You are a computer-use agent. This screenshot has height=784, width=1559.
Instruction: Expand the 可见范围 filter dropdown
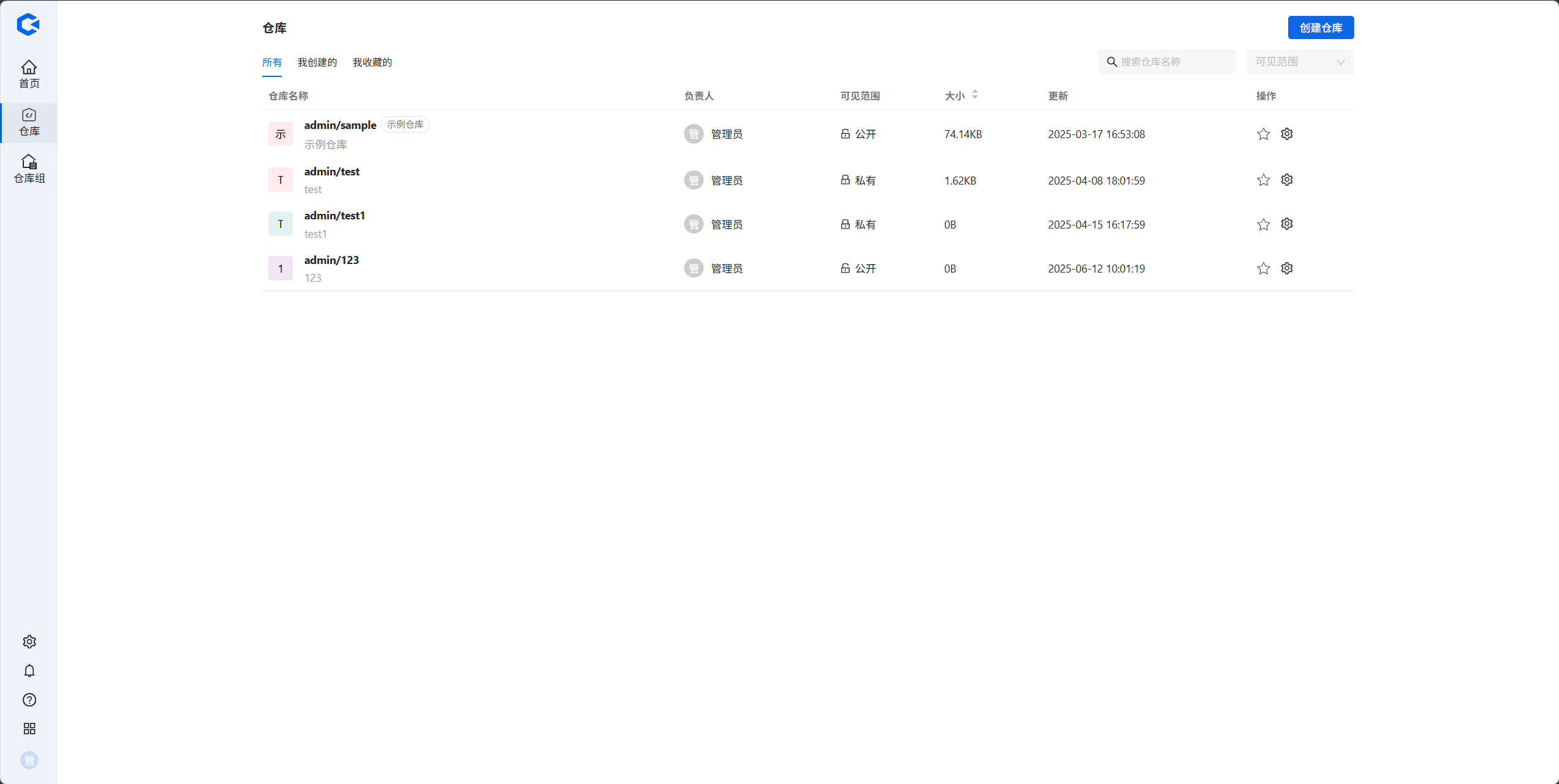pos(1300,62)
